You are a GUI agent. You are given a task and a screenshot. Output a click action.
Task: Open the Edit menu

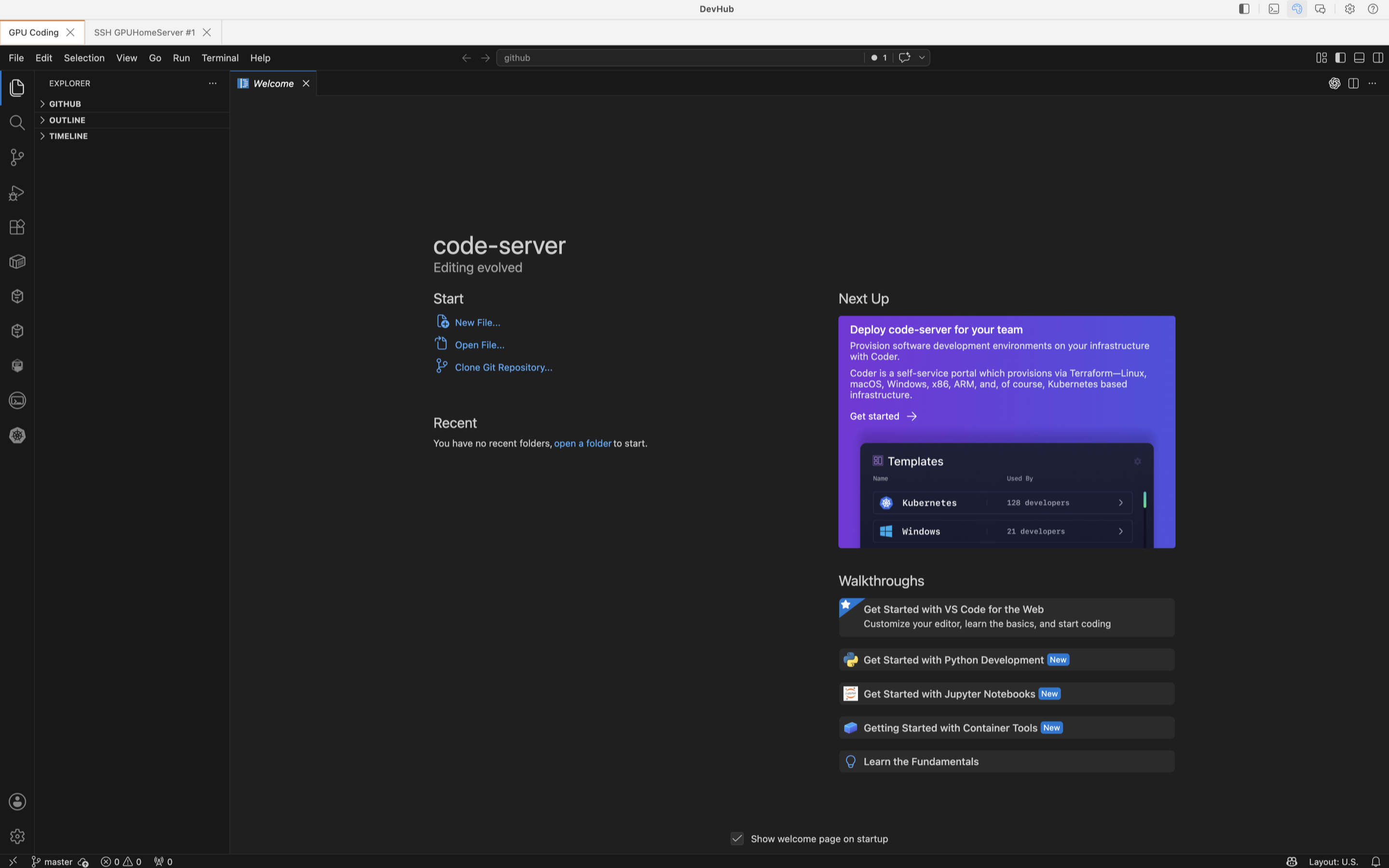point(43,58)
